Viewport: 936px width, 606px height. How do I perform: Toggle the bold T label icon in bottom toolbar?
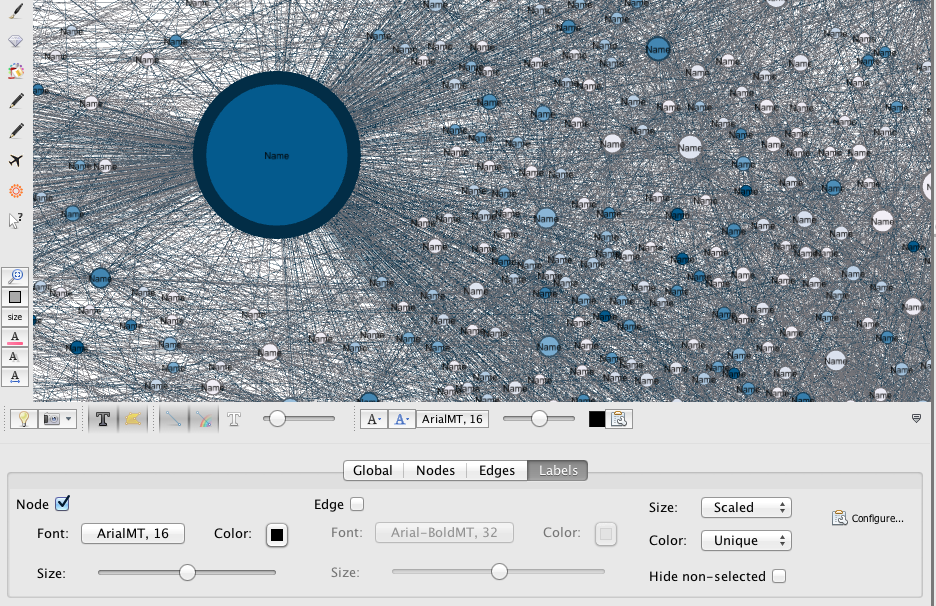coord(103,418)
